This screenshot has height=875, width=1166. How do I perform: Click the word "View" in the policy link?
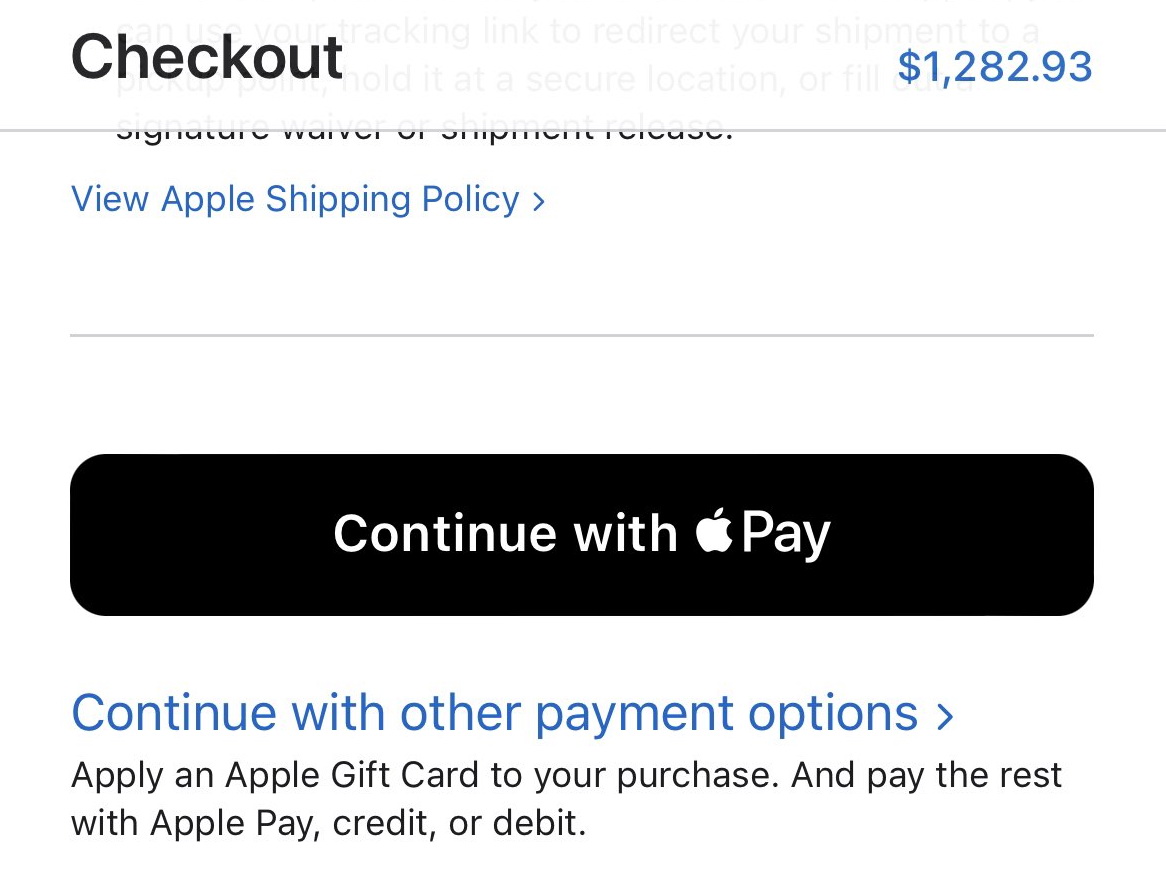click(x=110, y=199)
